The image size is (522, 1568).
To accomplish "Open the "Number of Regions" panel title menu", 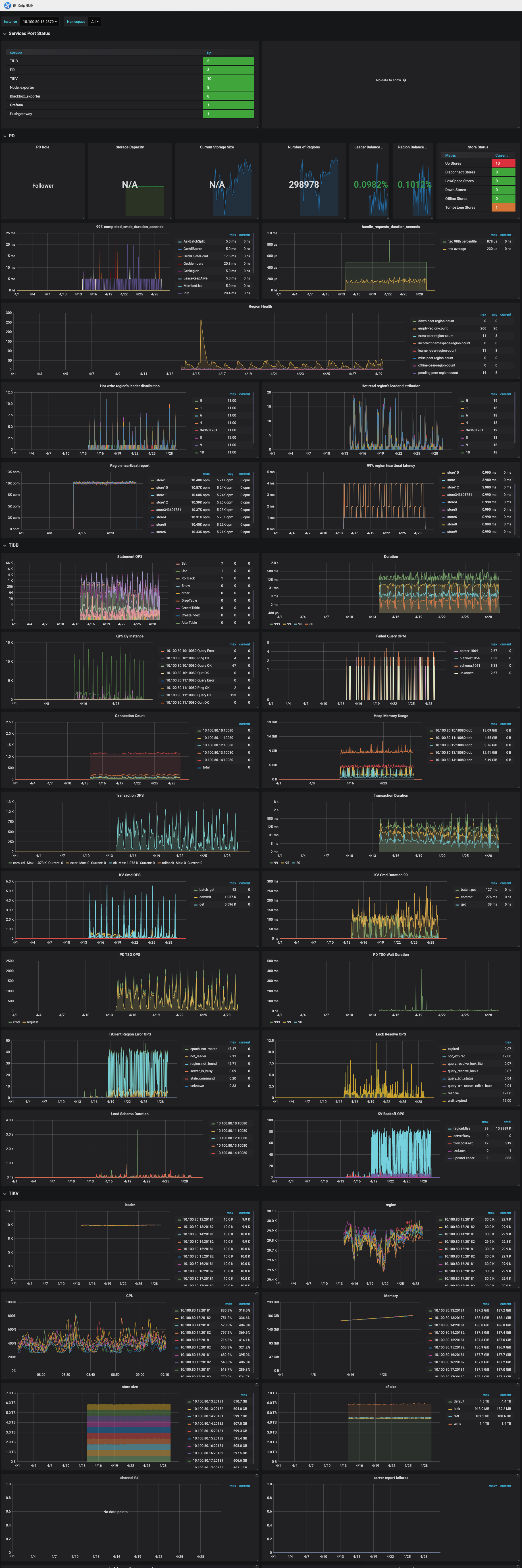I will pos(303,147).
